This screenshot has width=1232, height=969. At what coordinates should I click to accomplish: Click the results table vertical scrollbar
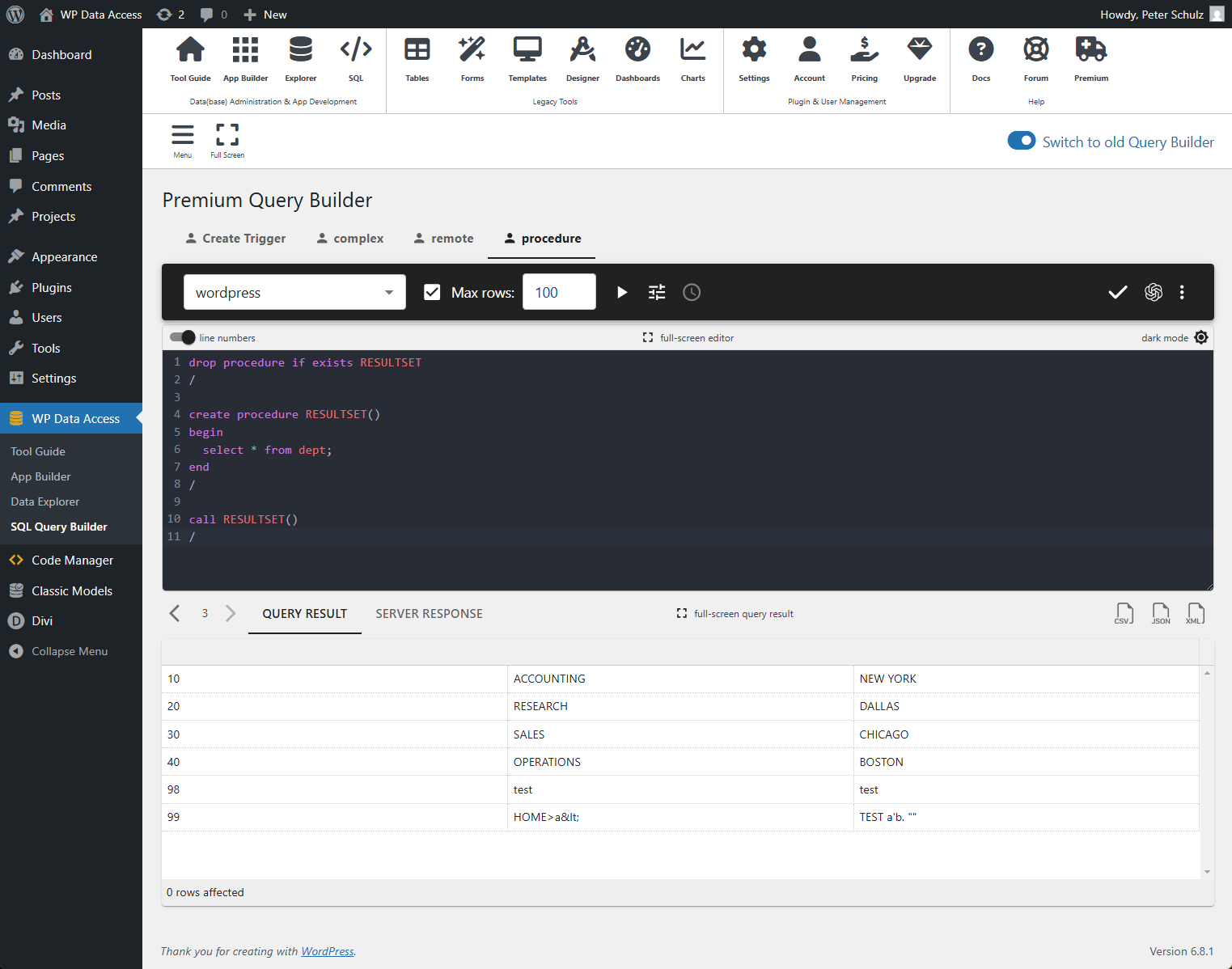1207,772
